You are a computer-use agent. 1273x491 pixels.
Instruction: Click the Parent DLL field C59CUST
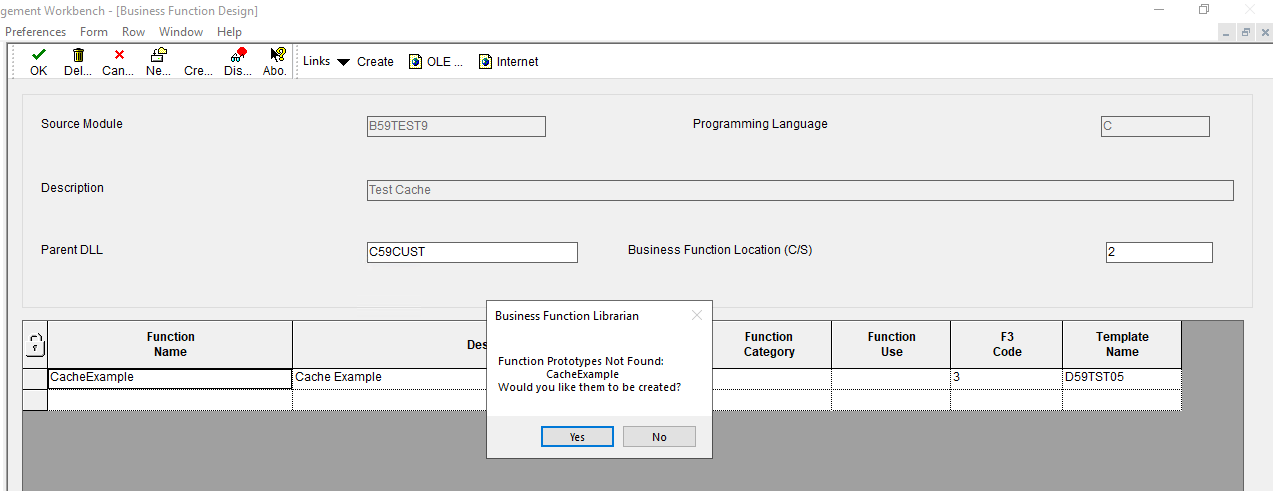click(x=472, y=252)
